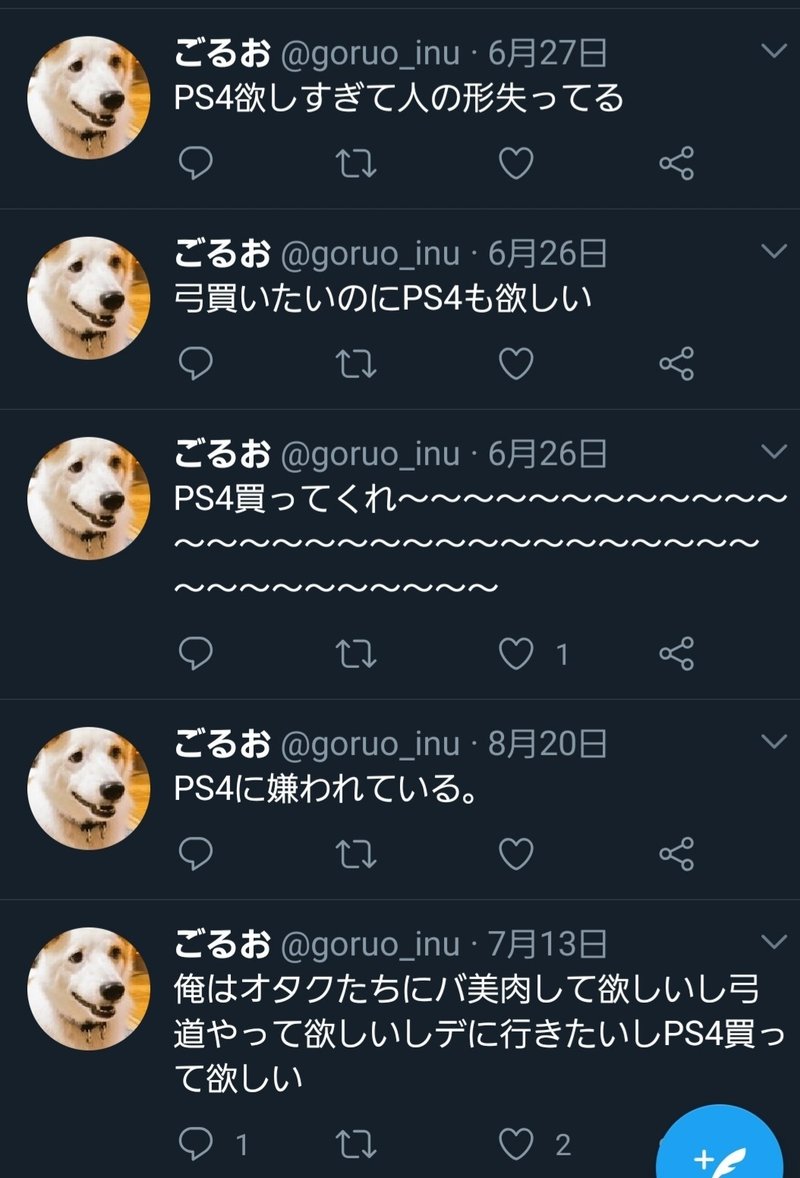
Task: Retweet the June 27 tweet
Action: pyautogui.click(x=355, y=163)
